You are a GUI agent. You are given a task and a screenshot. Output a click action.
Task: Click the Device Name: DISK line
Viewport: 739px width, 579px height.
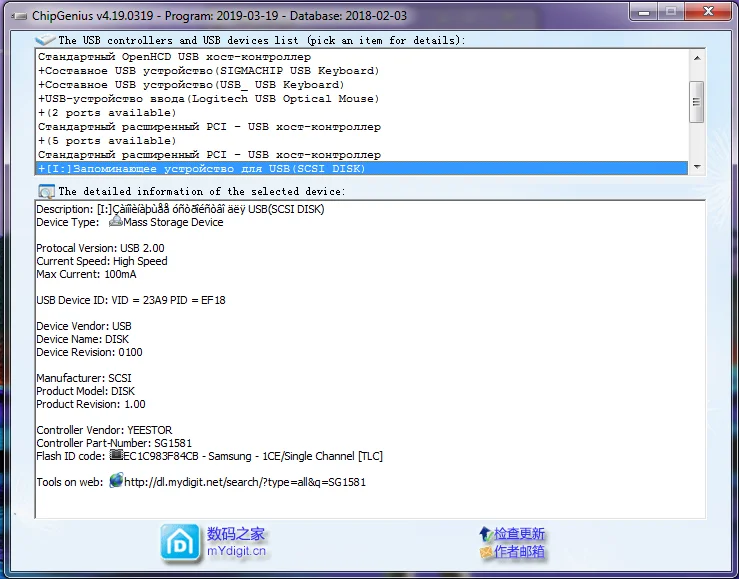[x=82, y=339]
